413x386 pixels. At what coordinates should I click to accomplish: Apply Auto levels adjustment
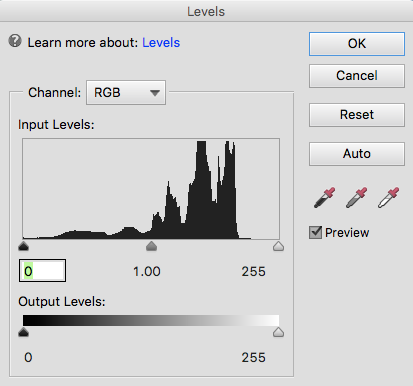(x=357, y=154)
